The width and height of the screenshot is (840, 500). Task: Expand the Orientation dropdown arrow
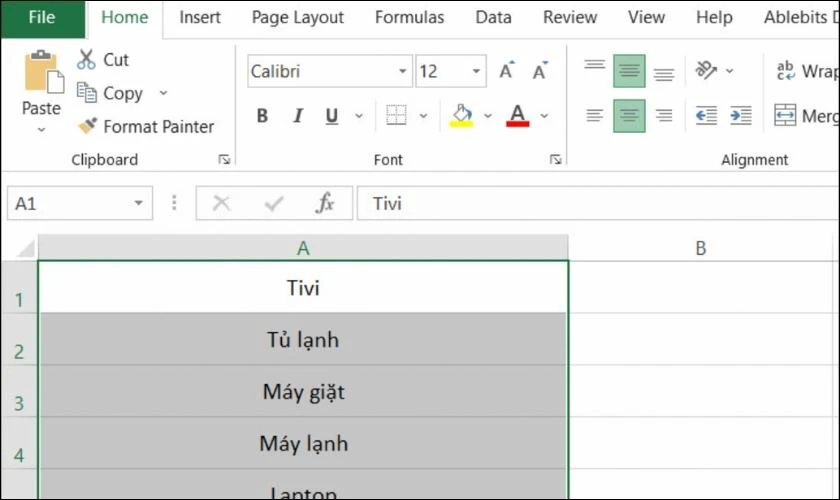click(x=730, y=71)
